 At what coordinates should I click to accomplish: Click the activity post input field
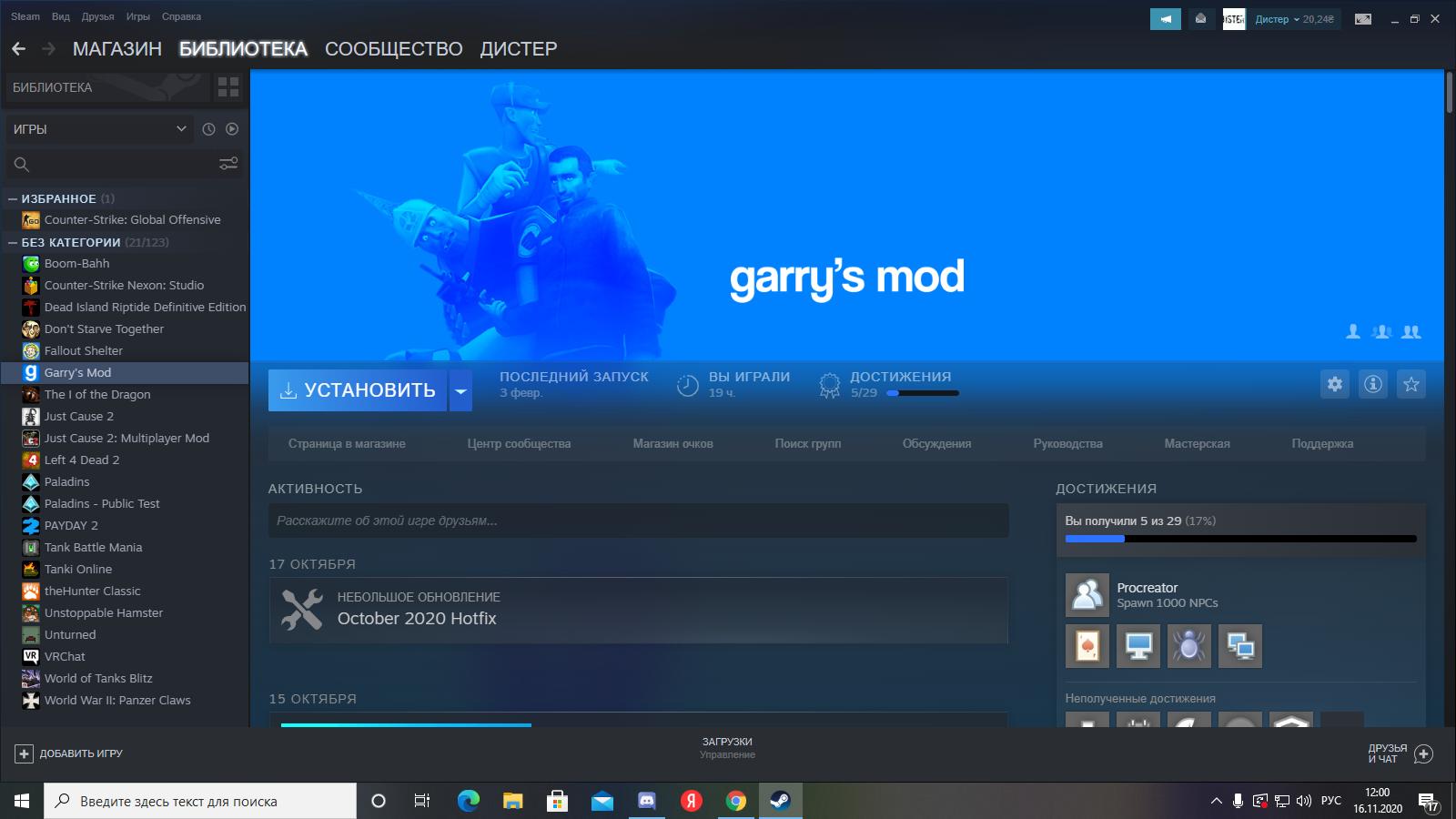click(638, 521)
